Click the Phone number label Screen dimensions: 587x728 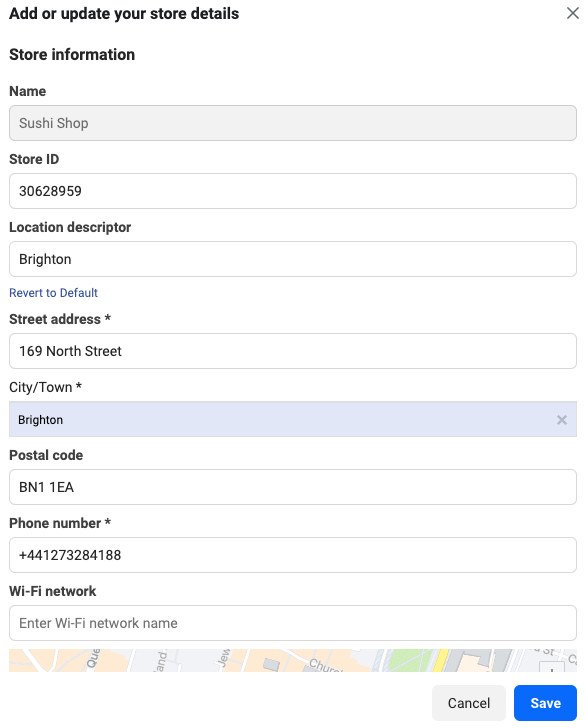tap(60, 523)
